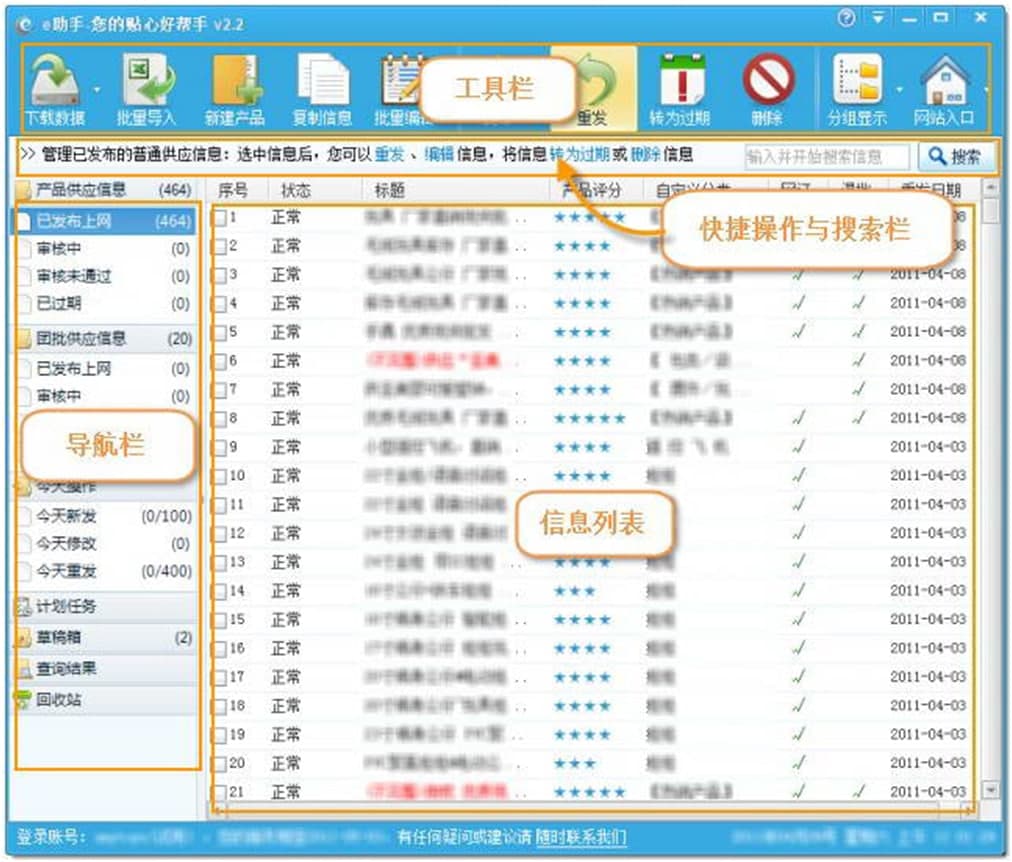Click search box 输入并开始搜索信息
This screenshot has height=862, width=1012.
coord(826,157)
